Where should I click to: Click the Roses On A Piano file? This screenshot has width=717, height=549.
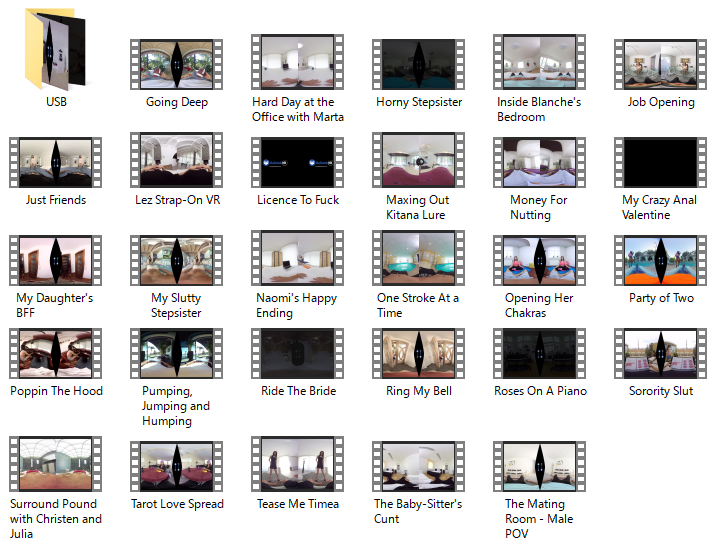[540, 352]
